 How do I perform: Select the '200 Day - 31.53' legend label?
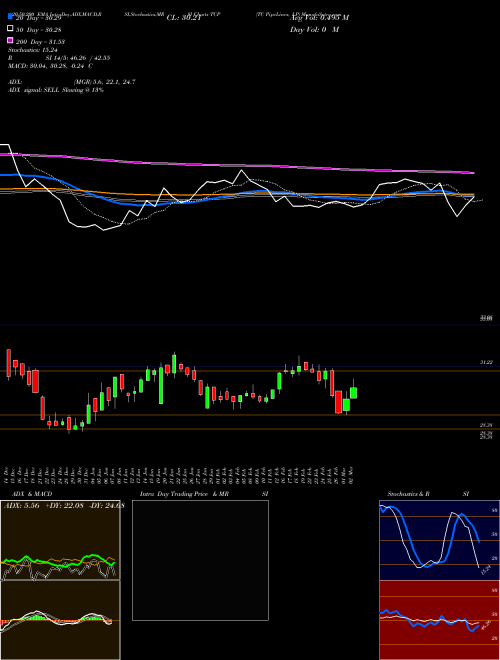40,42
